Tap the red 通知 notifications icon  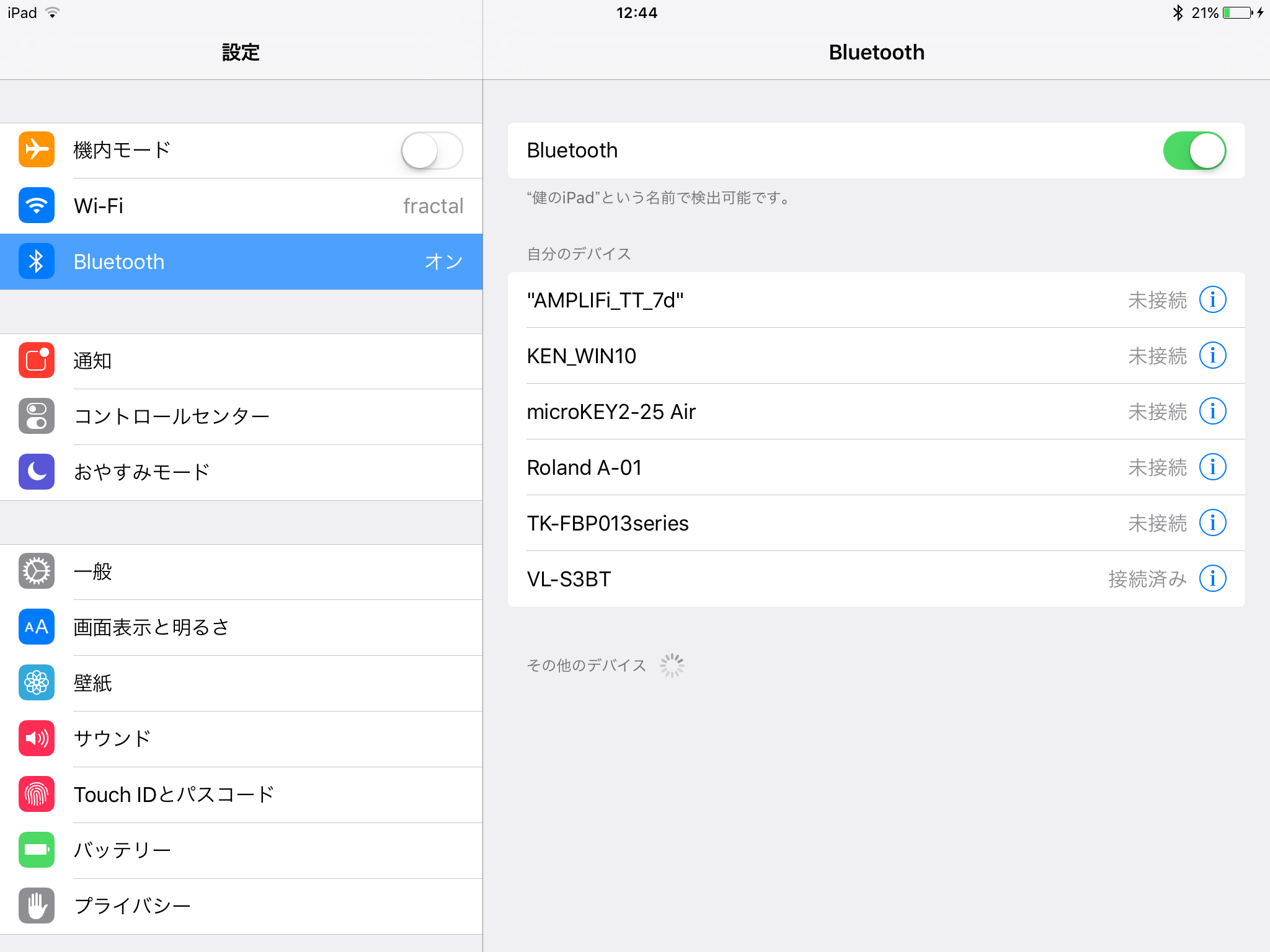(x=37, y=361)
